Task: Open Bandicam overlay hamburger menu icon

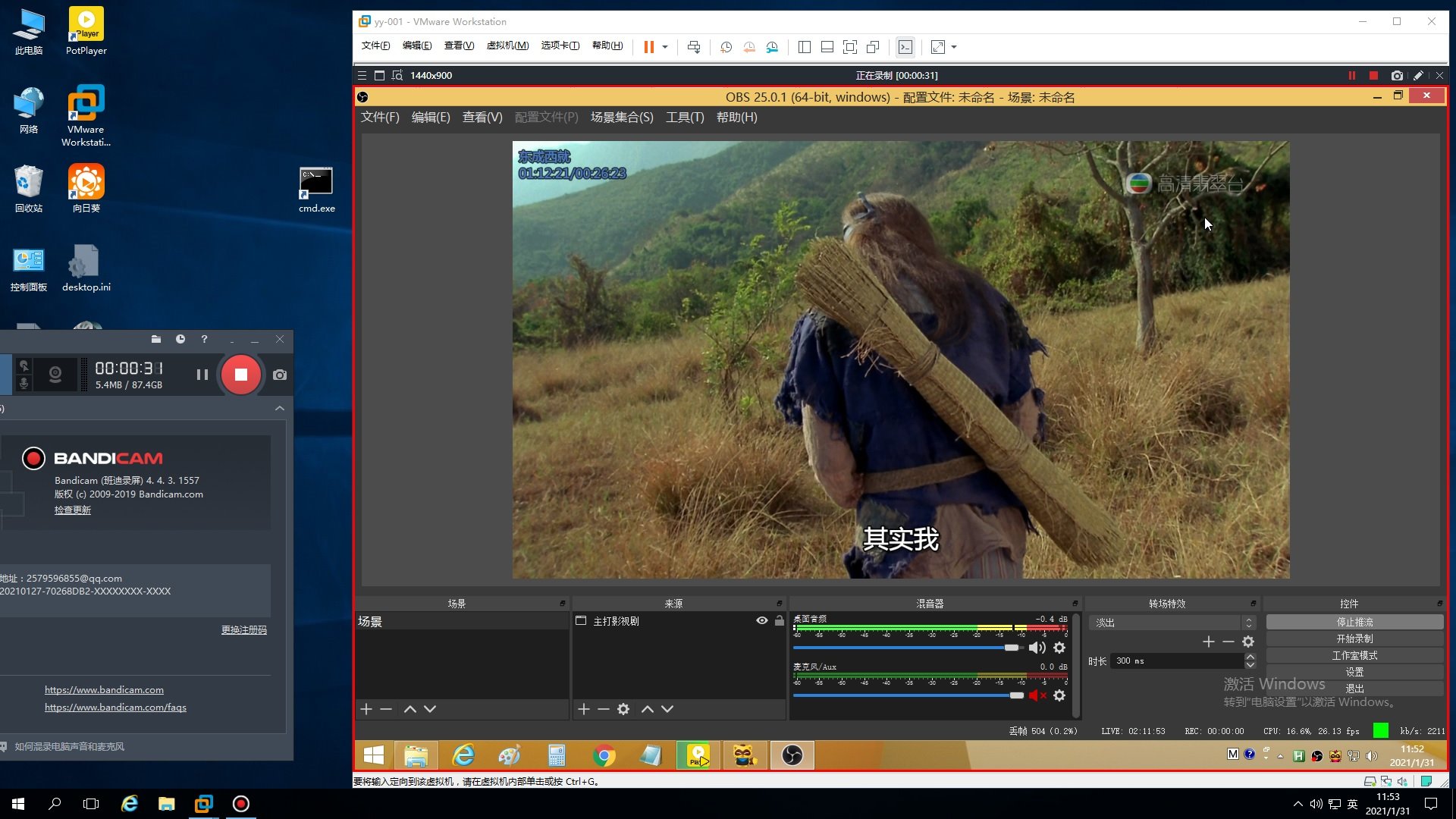Action: tap(362, 75)
